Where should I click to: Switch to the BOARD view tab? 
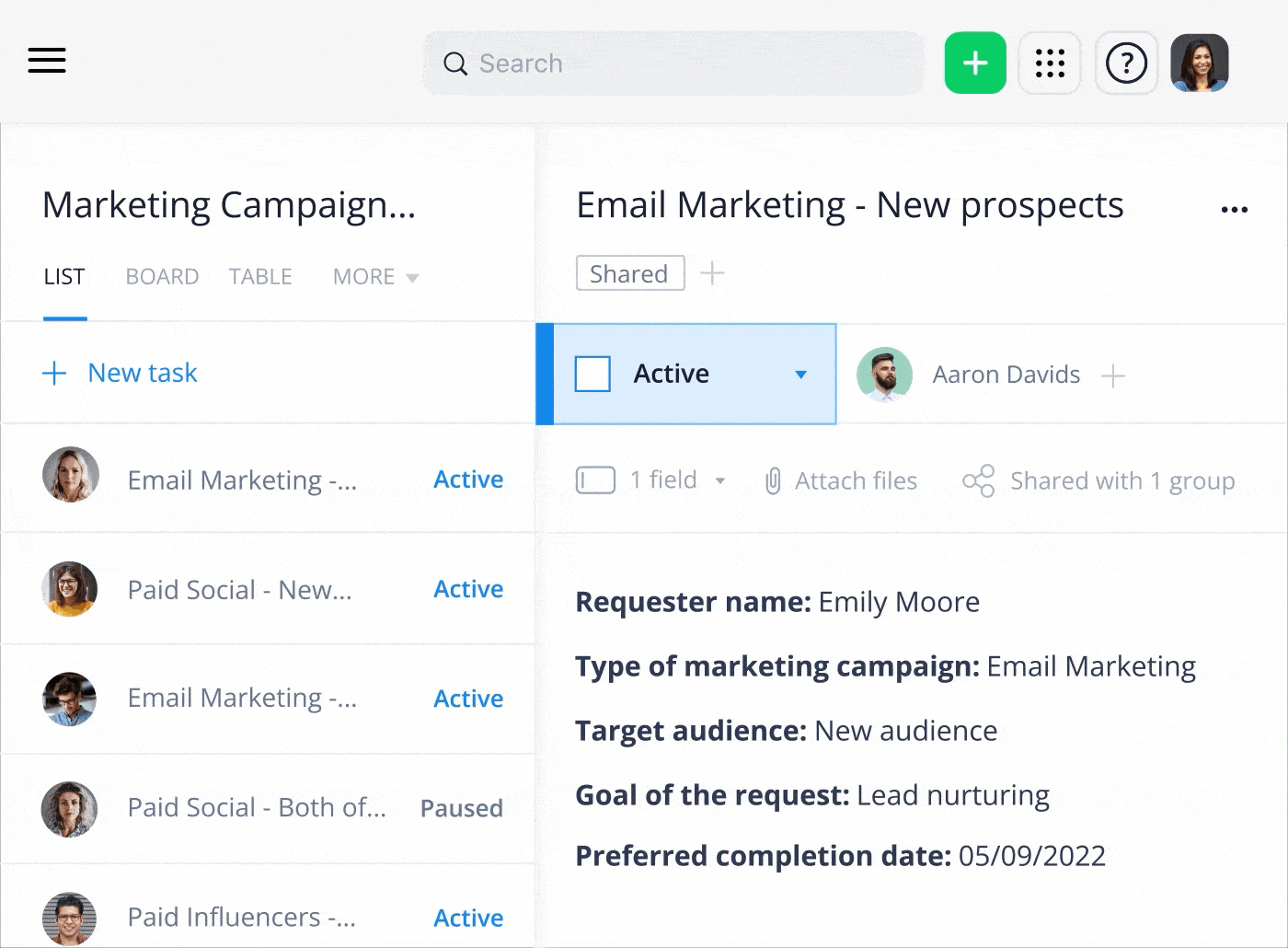(x=162, y=277)
